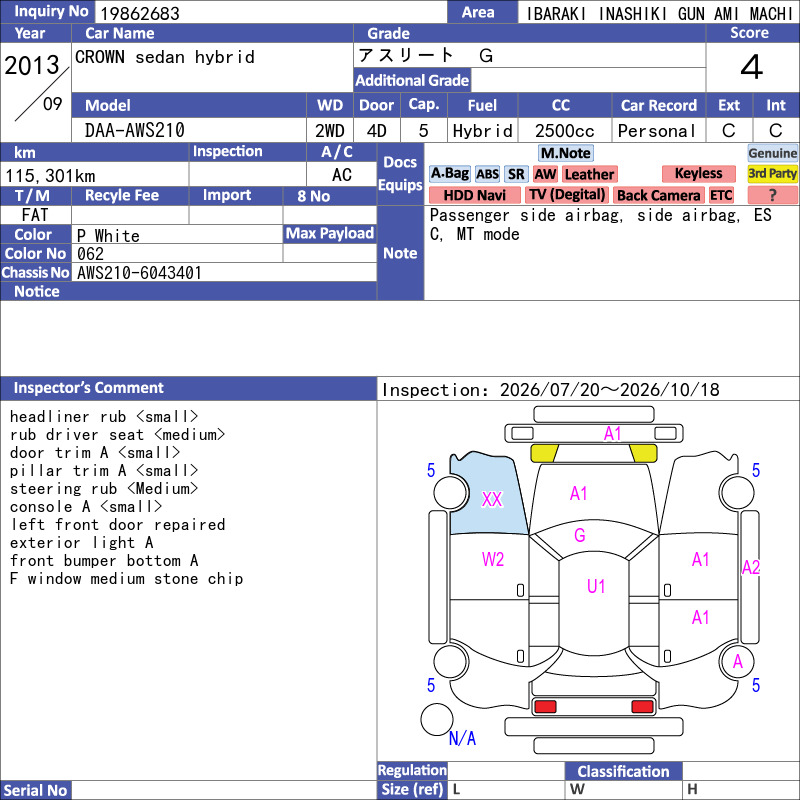Select the Leather equipment badge
Image resolution: width=800 pixels, height=800 pixels.
click(589, 174)
